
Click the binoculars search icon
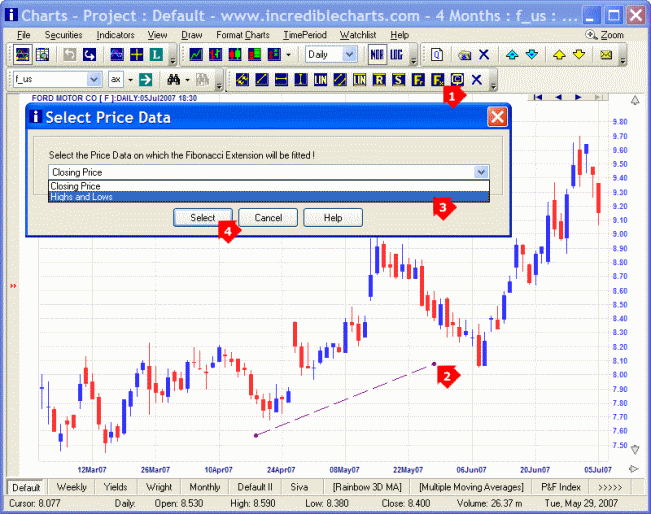[x=173, y=79]
